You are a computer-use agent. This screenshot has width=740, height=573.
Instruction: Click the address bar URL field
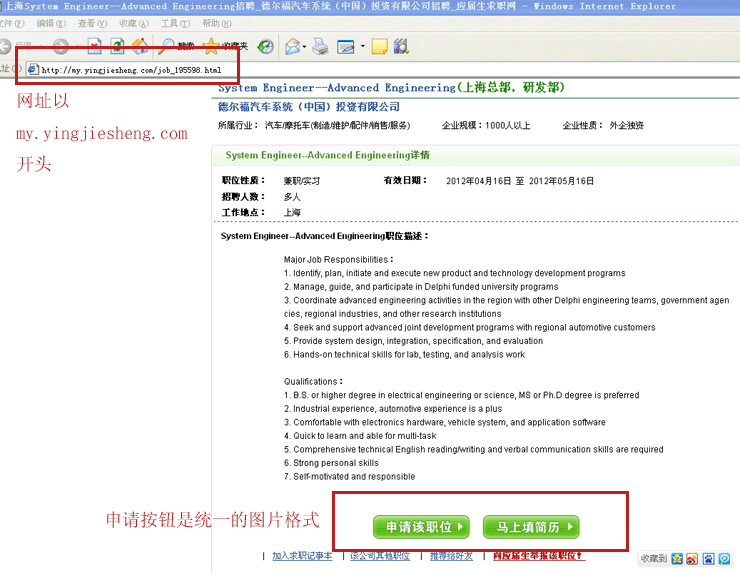click(382, 70)
